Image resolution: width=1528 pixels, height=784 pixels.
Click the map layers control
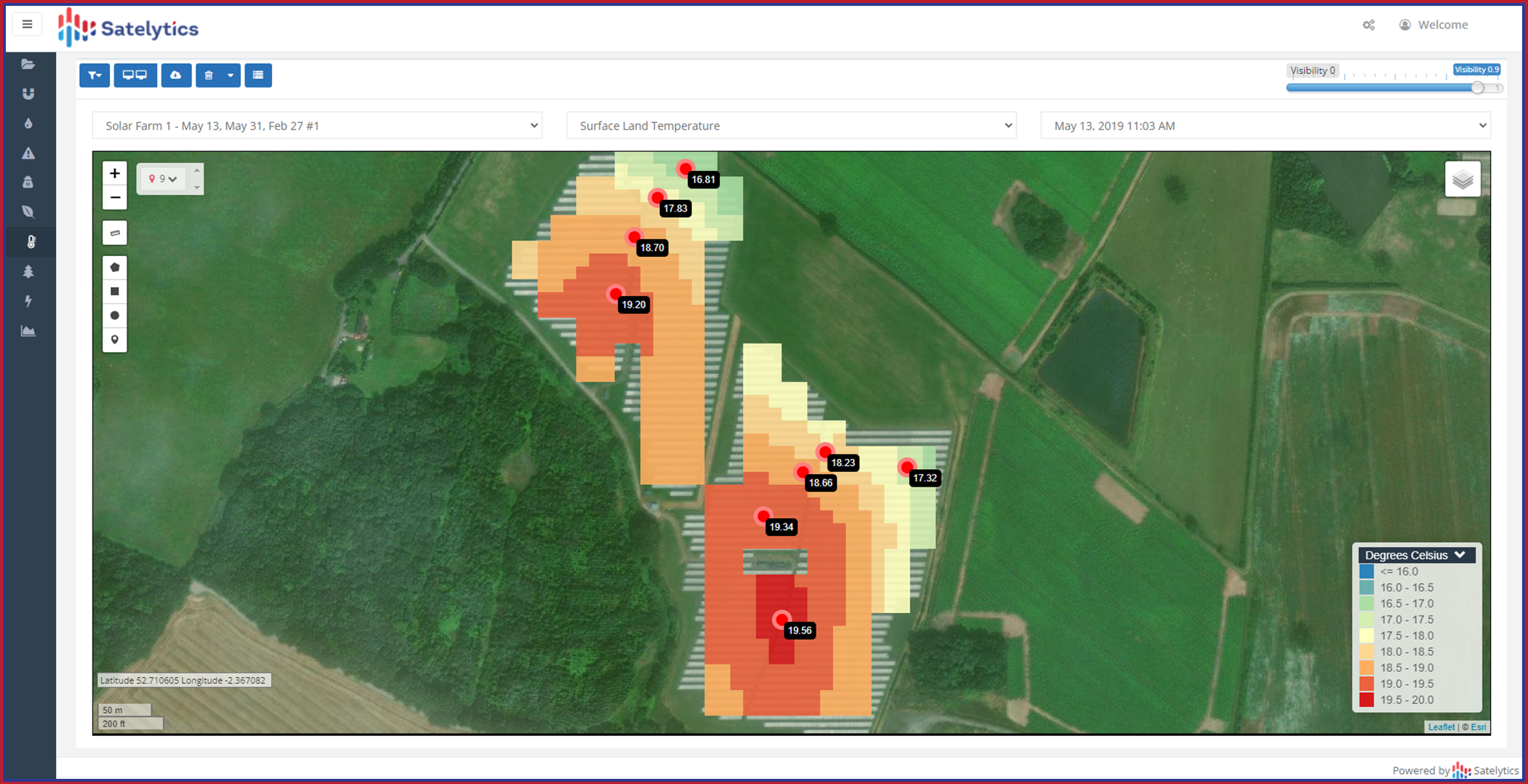[x=1462, y=180]
